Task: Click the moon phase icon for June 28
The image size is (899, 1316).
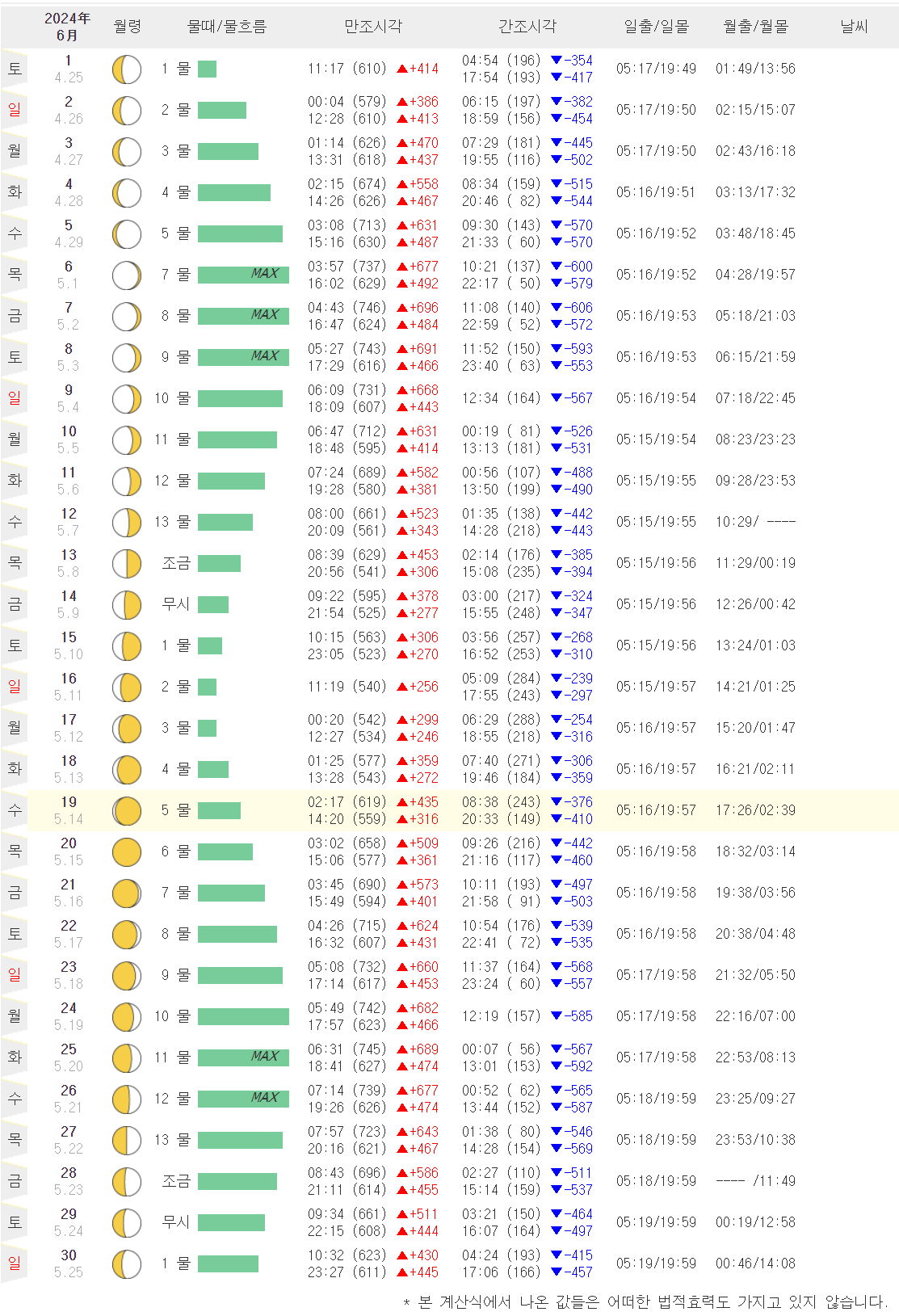Action: 127,1182
